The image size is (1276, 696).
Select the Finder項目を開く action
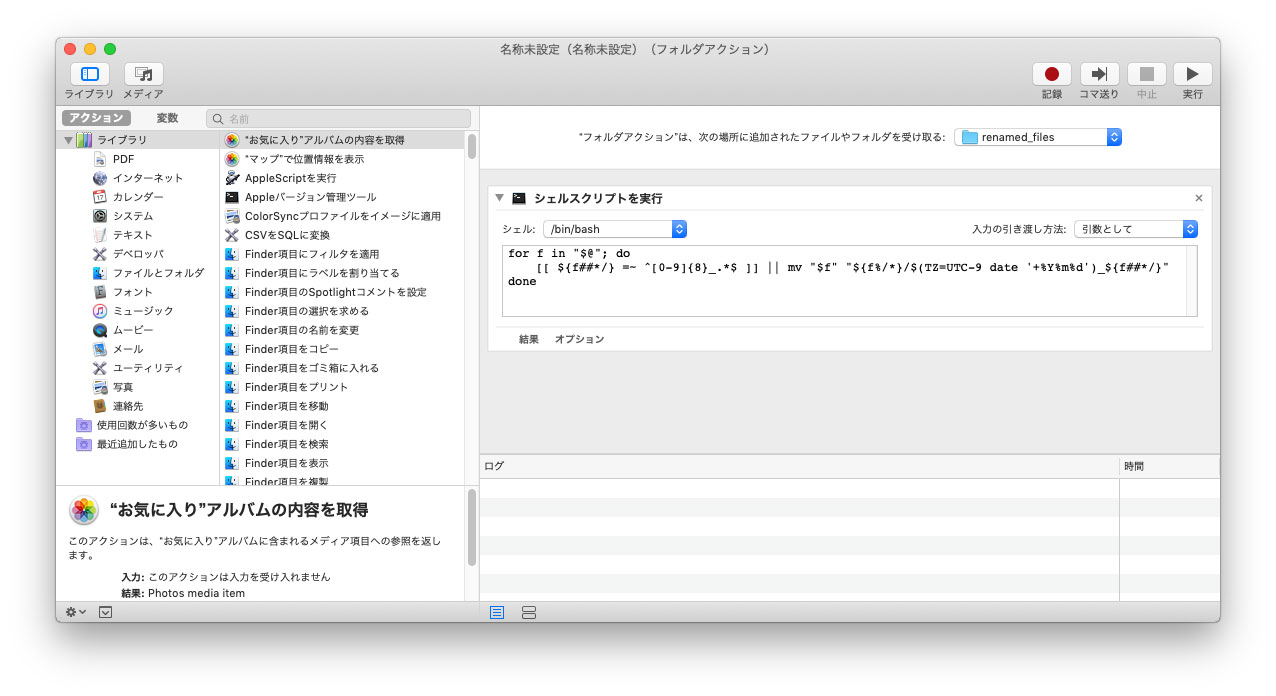click(x=342, y=425)
